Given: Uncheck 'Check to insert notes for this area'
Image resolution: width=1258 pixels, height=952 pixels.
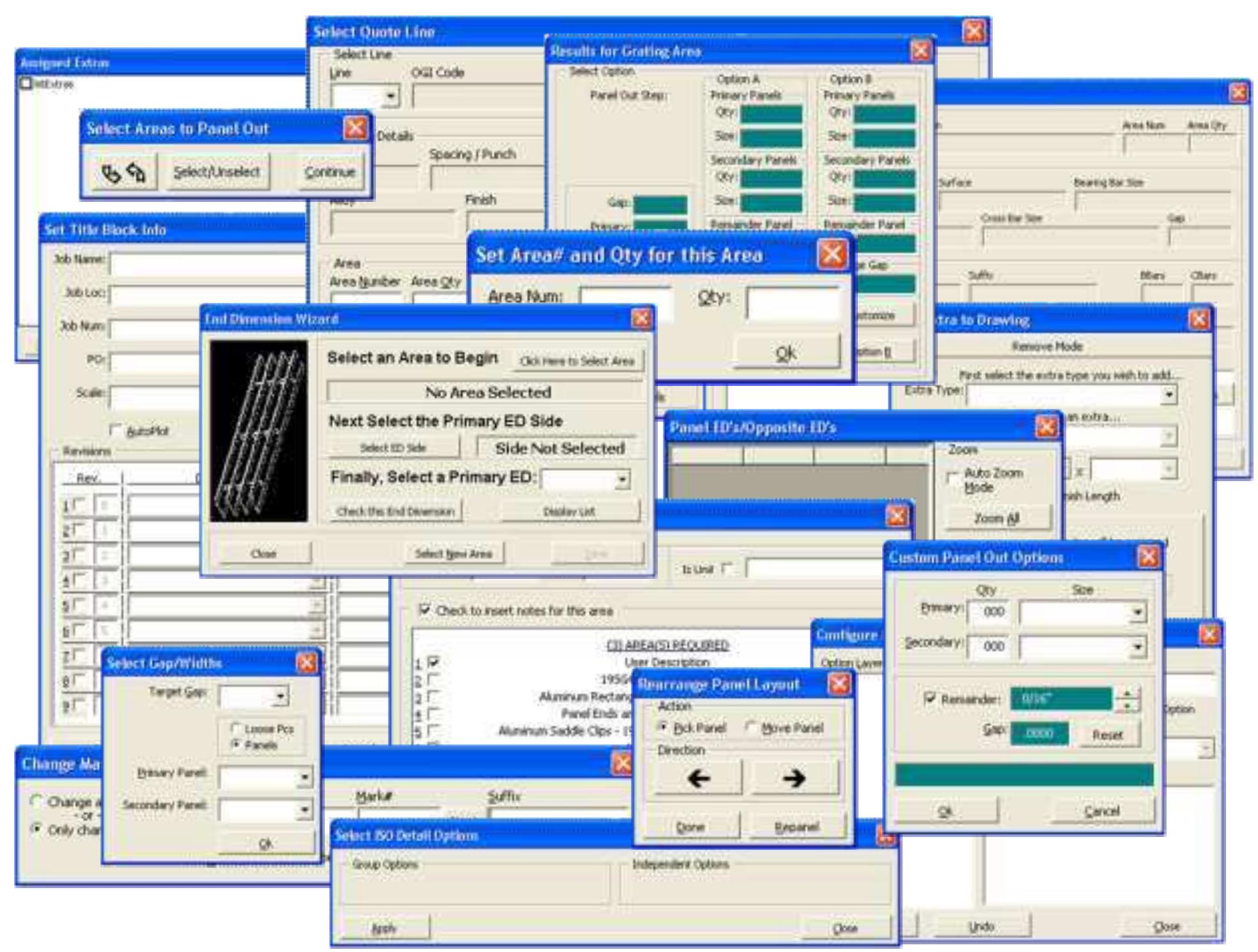Looking at the screenshot, I should click(x=424, y=610).
